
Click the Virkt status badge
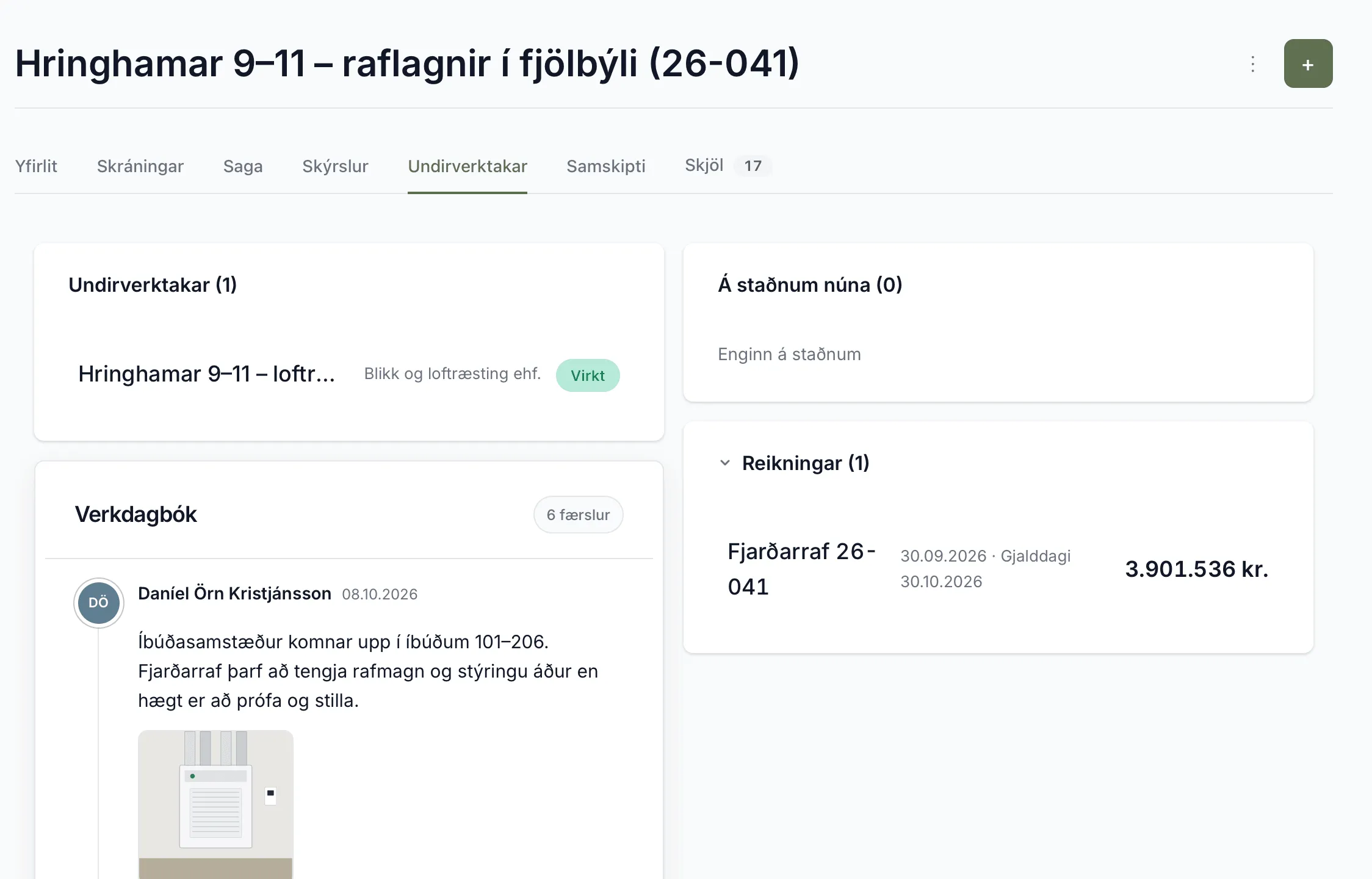click(588, 375)
